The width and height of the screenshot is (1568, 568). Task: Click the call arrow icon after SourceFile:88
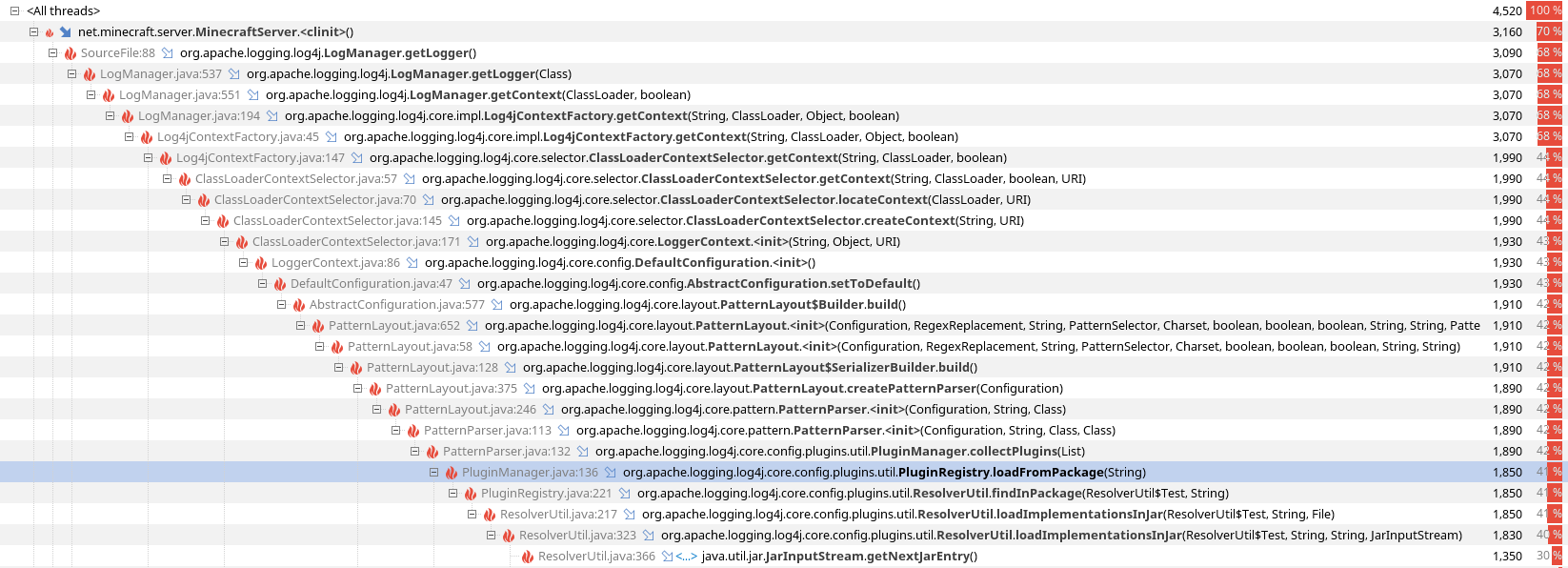point(168,53)
